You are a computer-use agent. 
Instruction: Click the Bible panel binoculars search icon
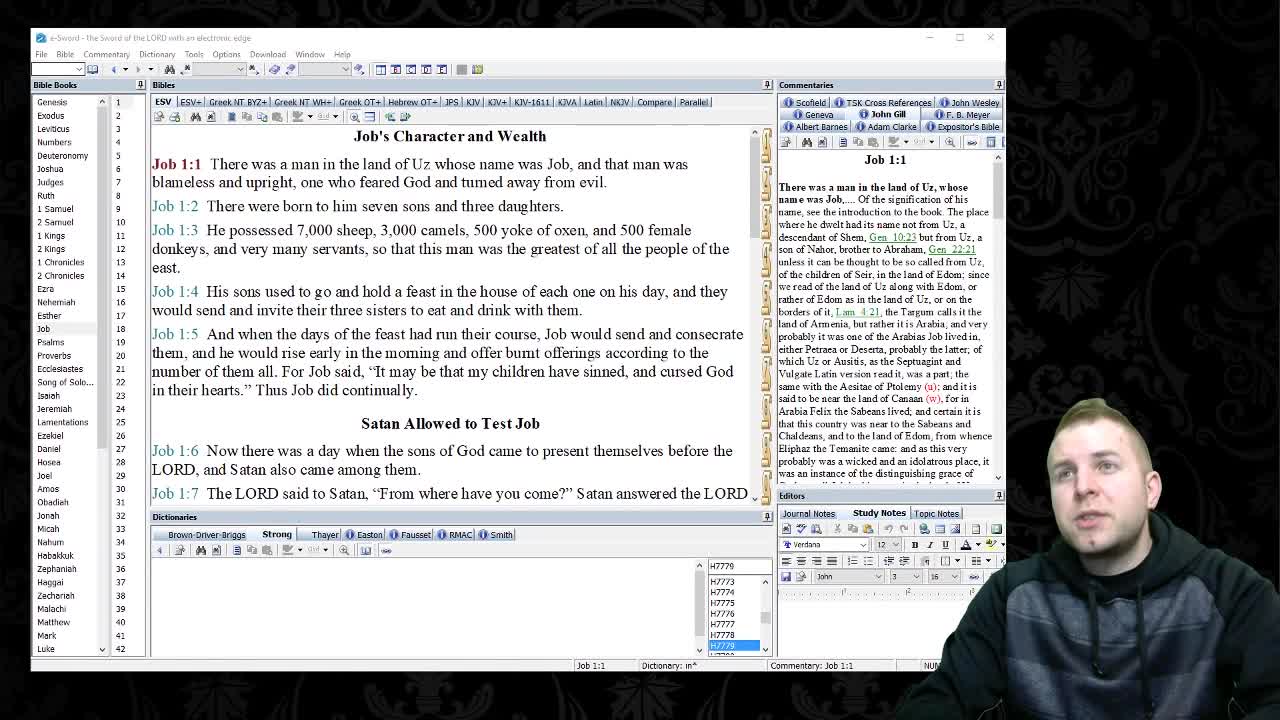click(x=196, y=117)
